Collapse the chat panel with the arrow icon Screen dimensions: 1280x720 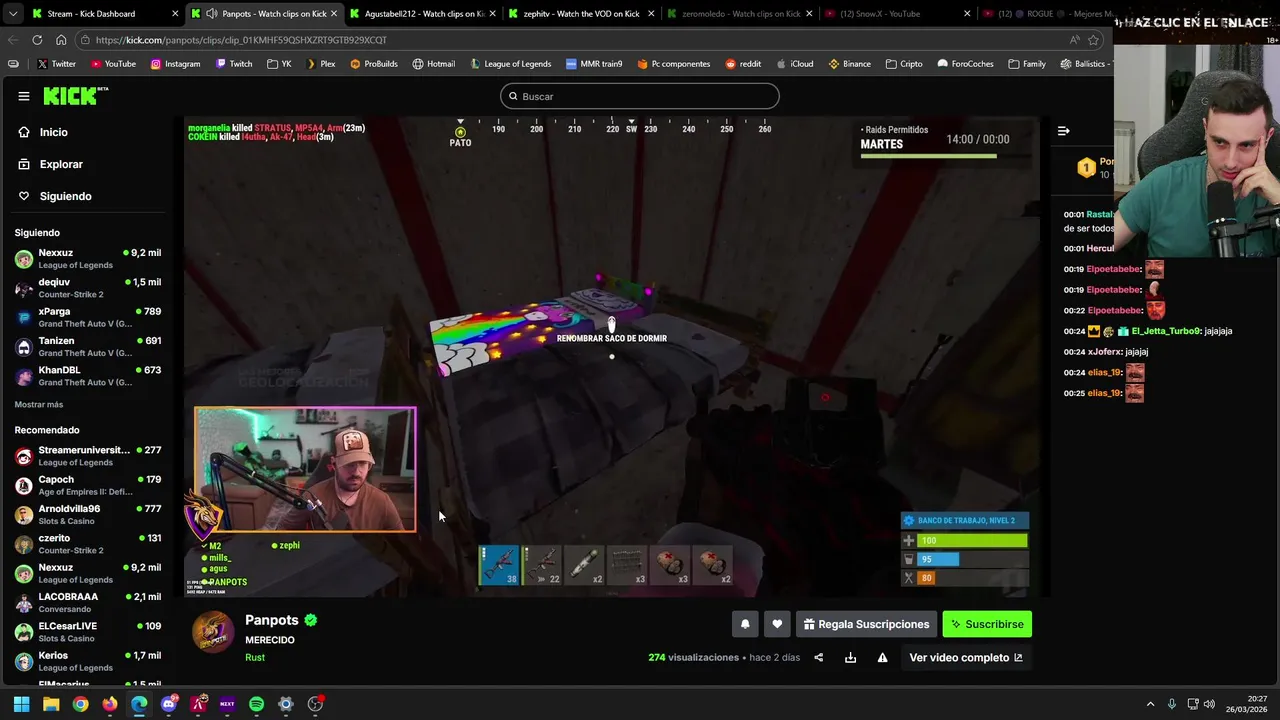point(1063,131)
